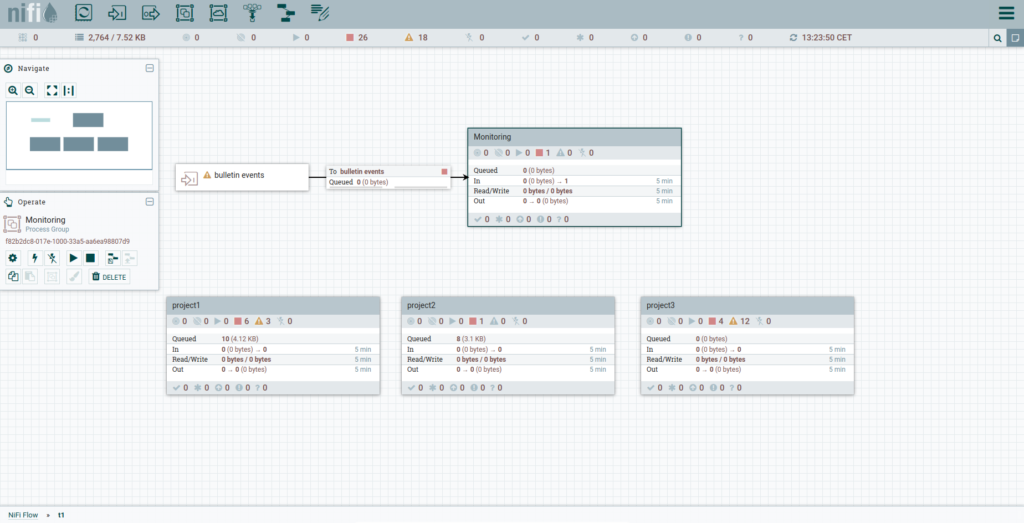Copy the selected component
The image size is (1024, 523).
[13, 276]
